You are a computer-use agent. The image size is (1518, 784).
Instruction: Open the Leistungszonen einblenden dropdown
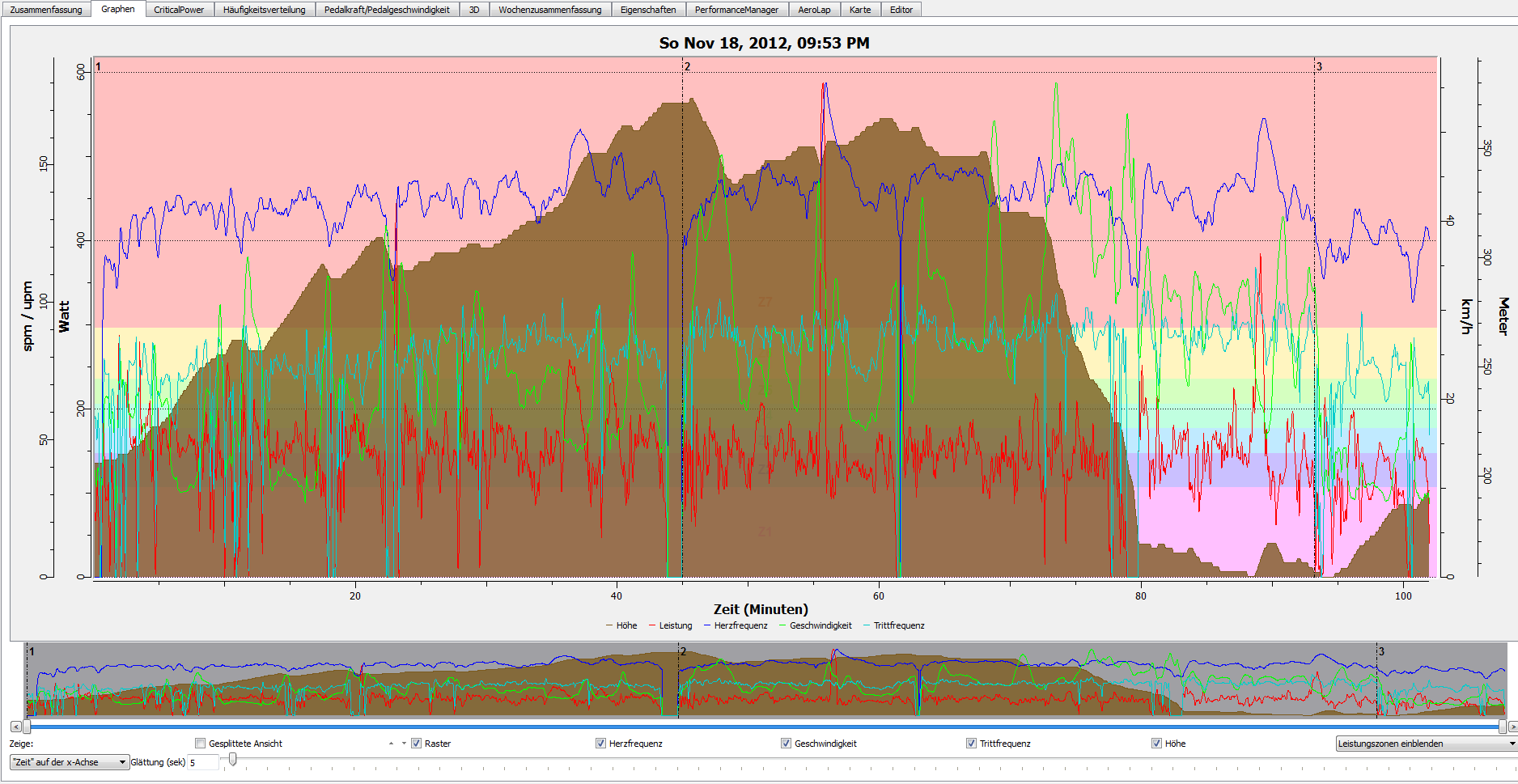1426,744
